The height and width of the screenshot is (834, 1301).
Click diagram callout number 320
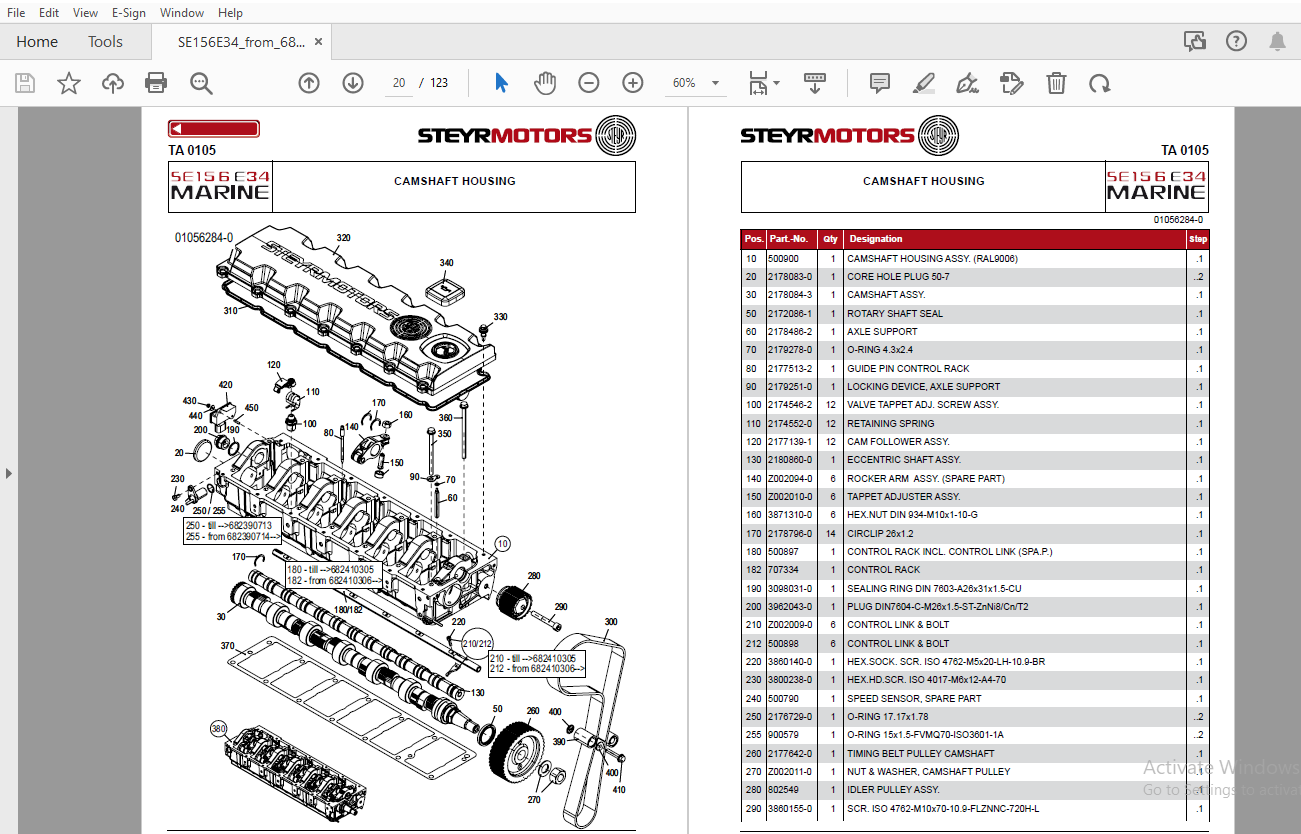point(343,238)
